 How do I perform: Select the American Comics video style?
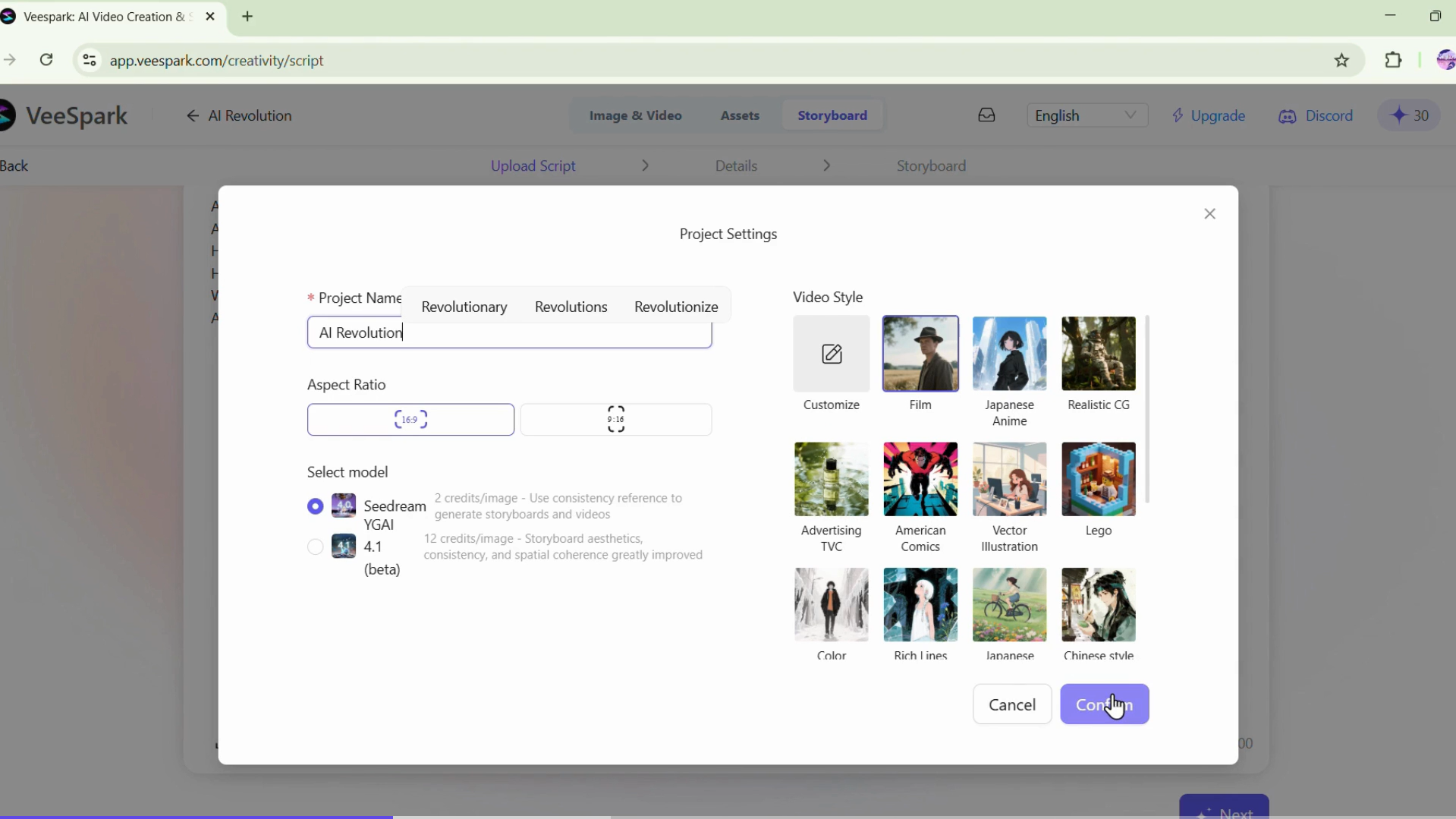pyautogui.click(x=920, y=479)
